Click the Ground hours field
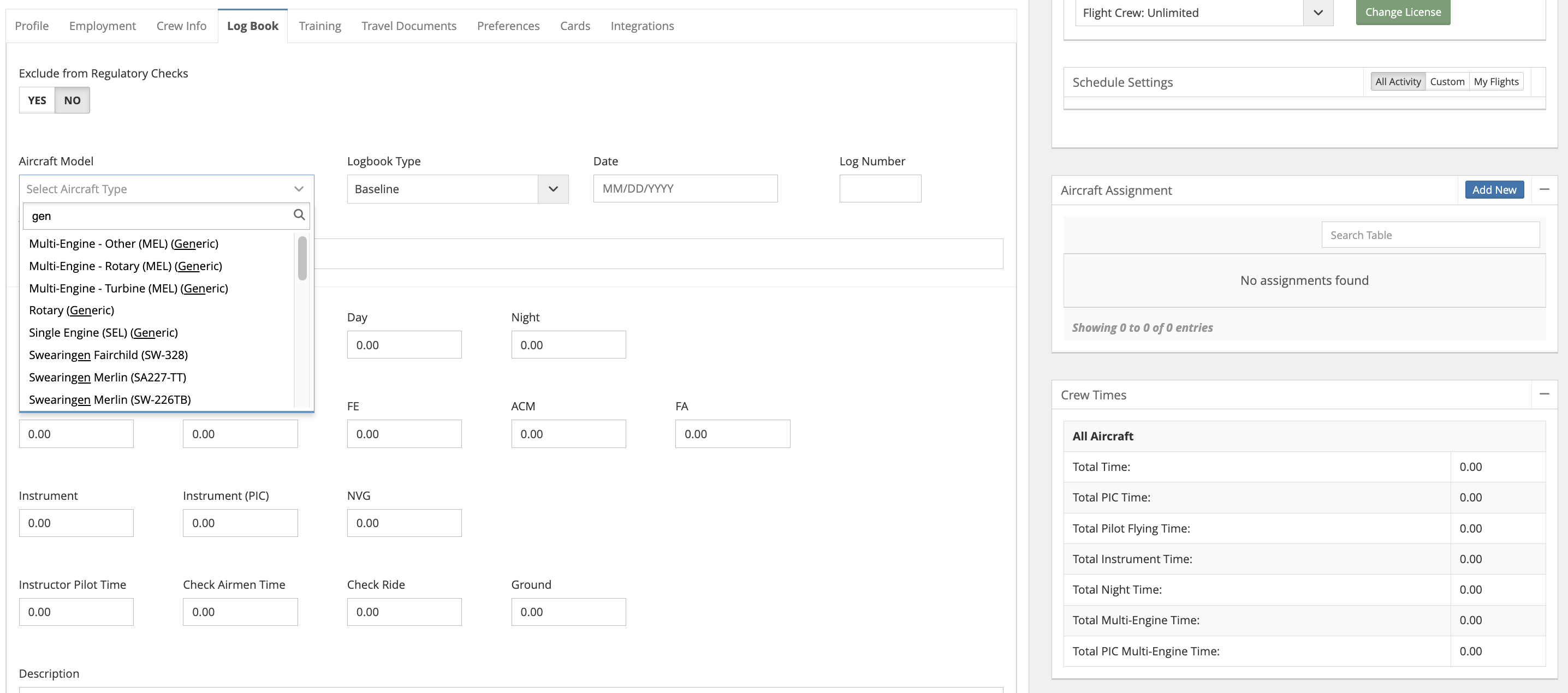 click(568, 612)
